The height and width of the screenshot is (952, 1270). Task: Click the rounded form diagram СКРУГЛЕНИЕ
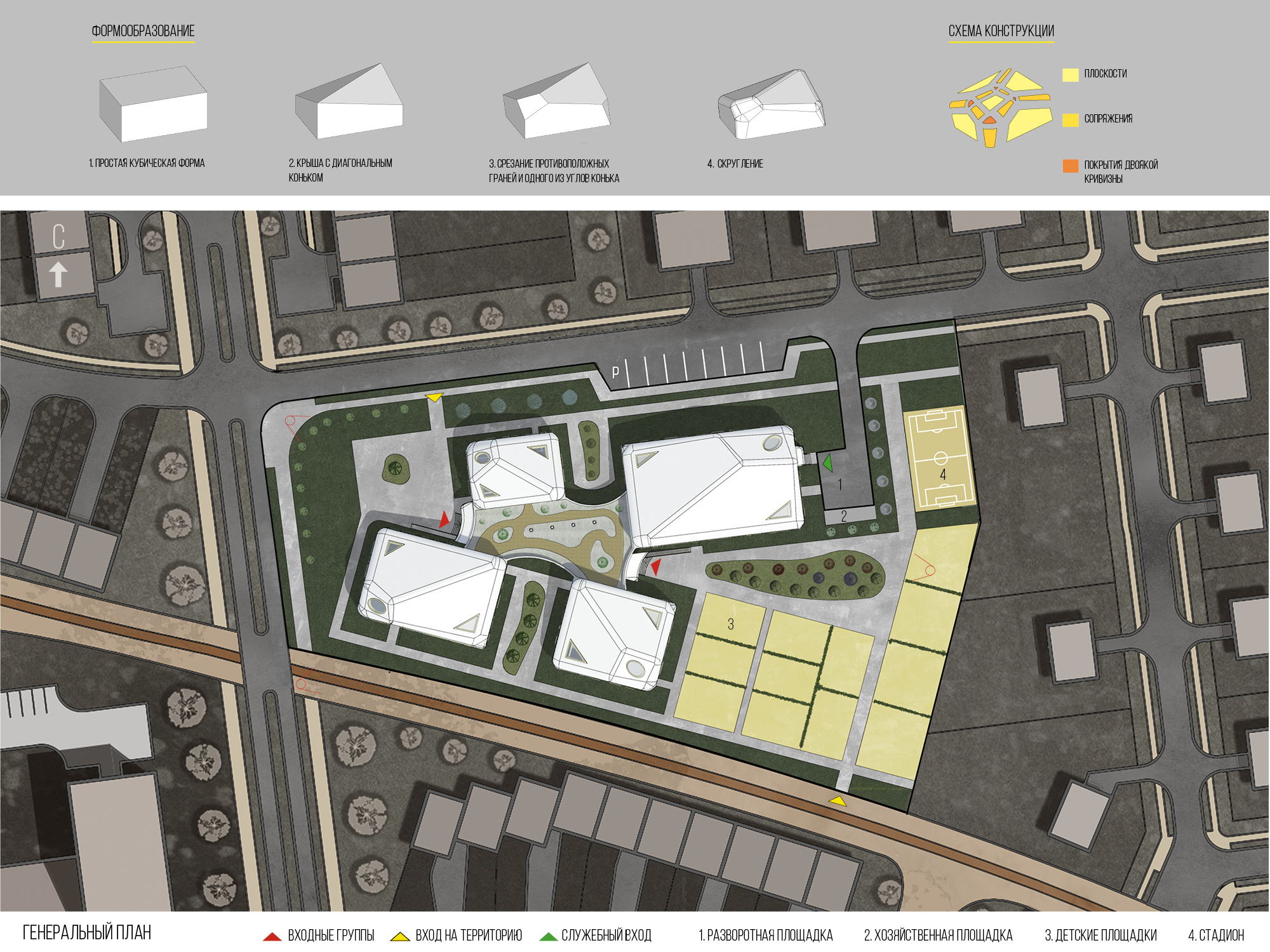(x=772, y=103)
